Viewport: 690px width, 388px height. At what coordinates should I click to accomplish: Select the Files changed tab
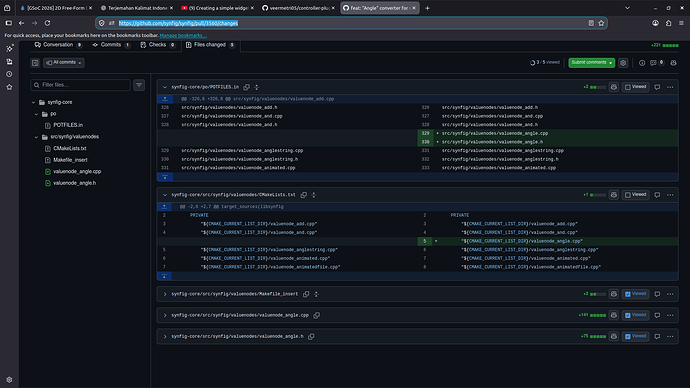210,45
